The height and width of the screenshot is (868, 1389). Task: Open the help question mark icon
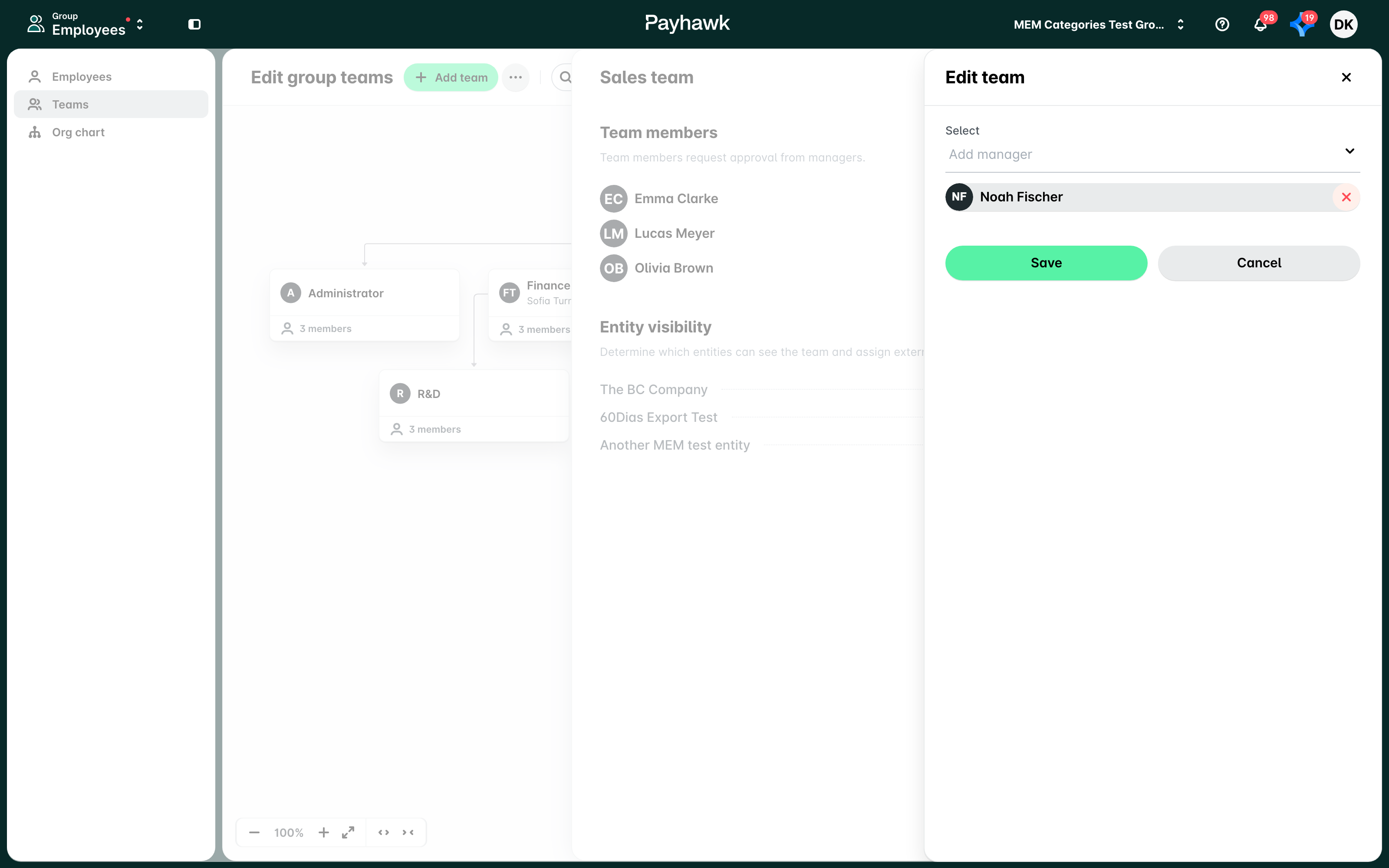point(1222,24)
